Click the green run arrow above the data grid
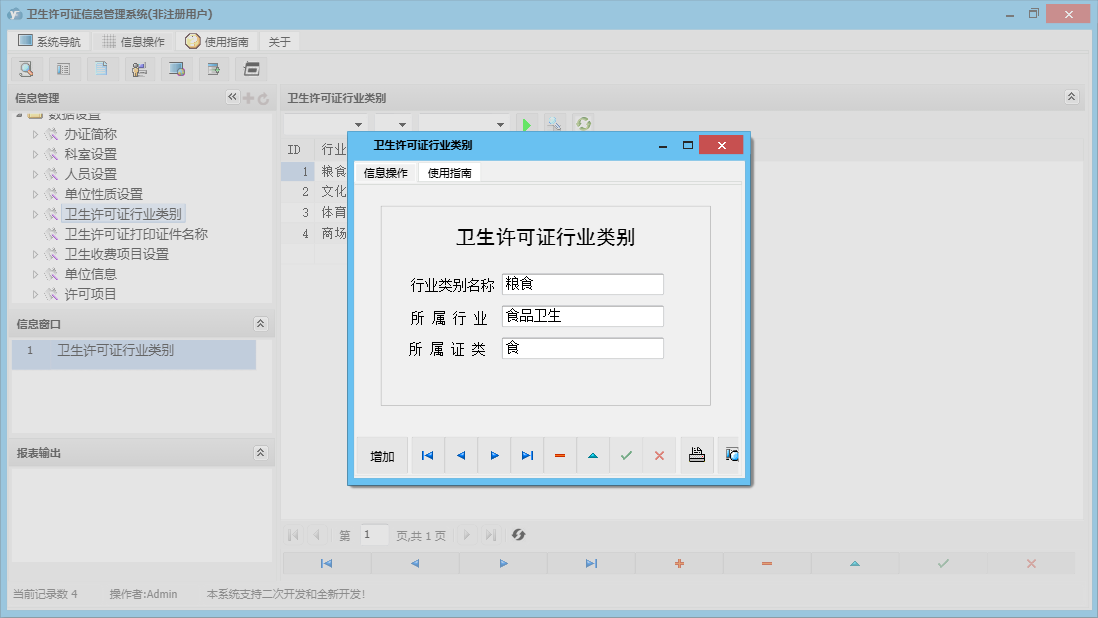The width and height of the screenshot is (1098, 618). click(527, 122)
